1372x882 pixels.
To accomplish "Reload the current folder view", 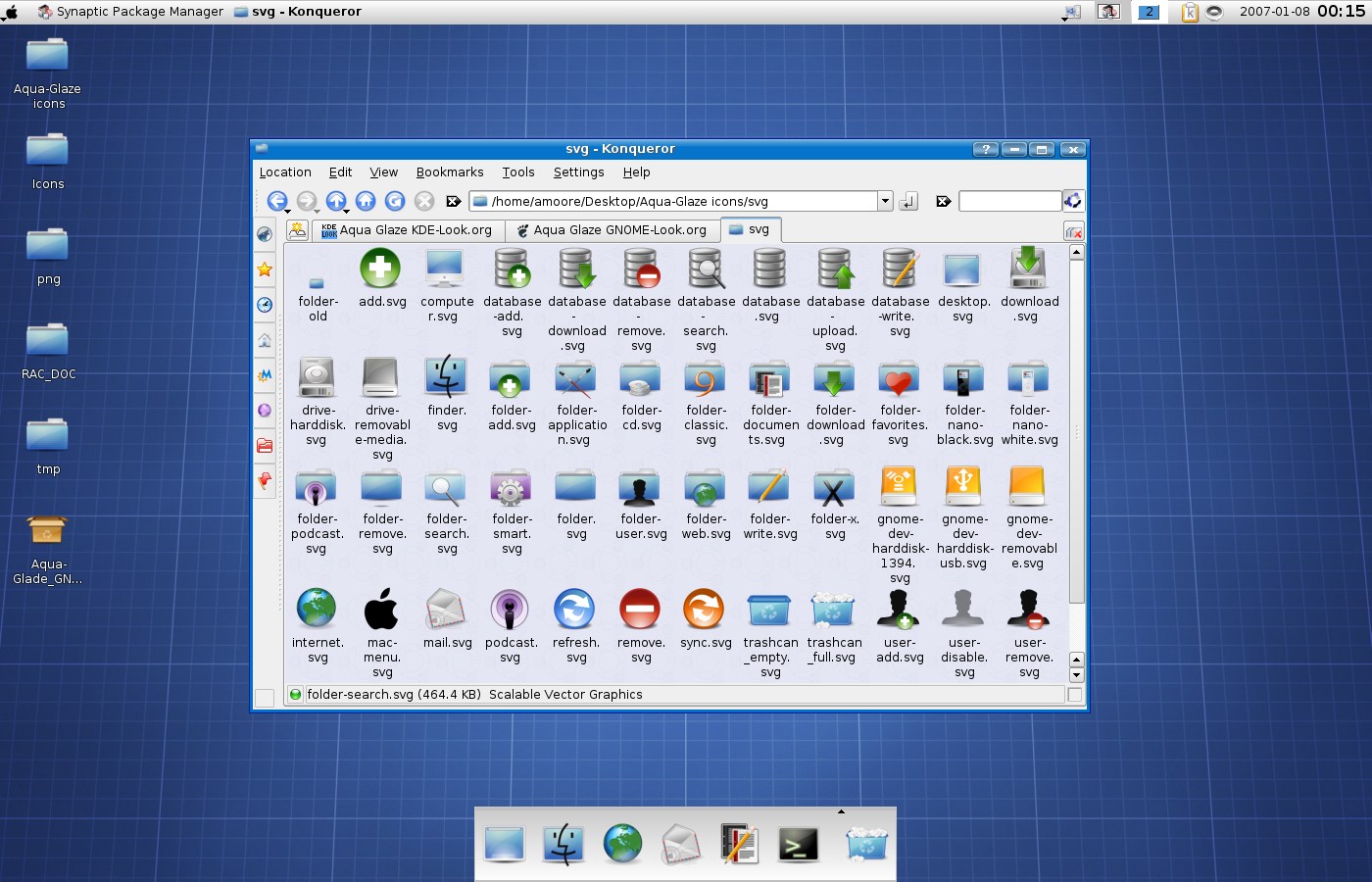I will (395, 200).
